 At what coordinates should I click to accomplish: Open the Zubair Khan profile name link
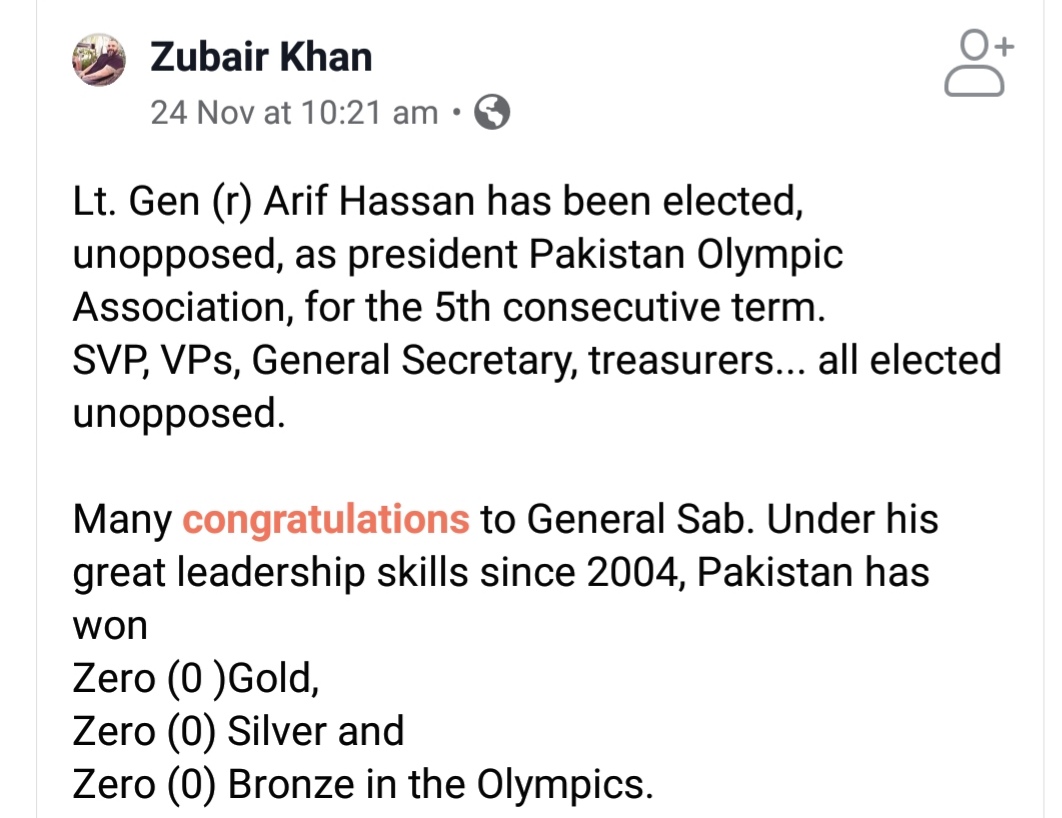click(x=261, y=57)
